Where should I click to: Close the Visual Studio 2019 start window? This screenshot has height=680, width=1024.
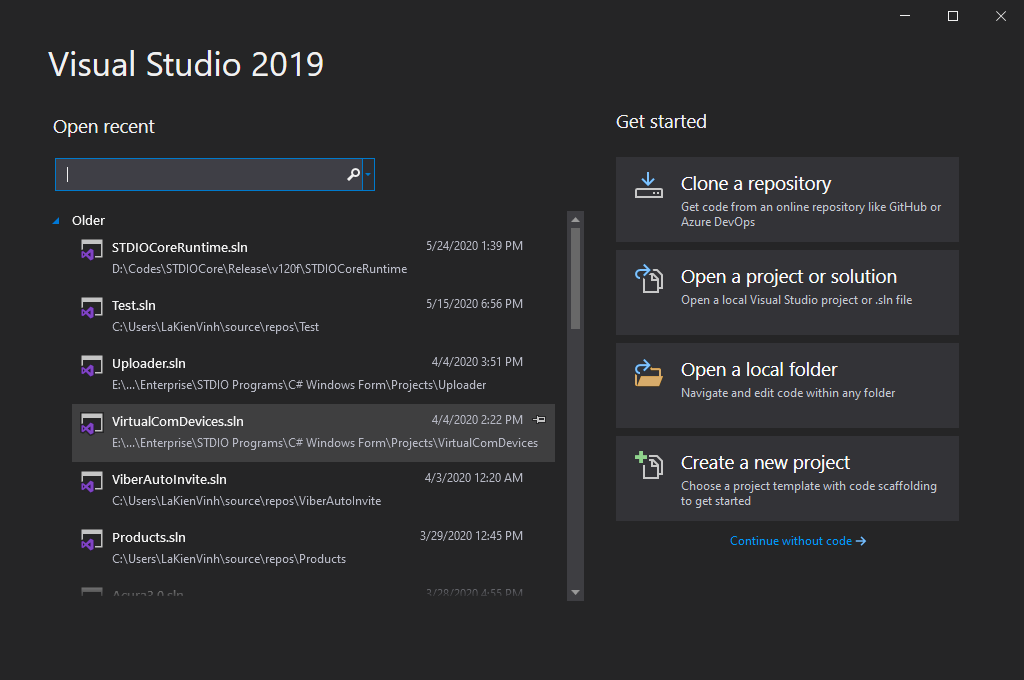point(1000,16)
